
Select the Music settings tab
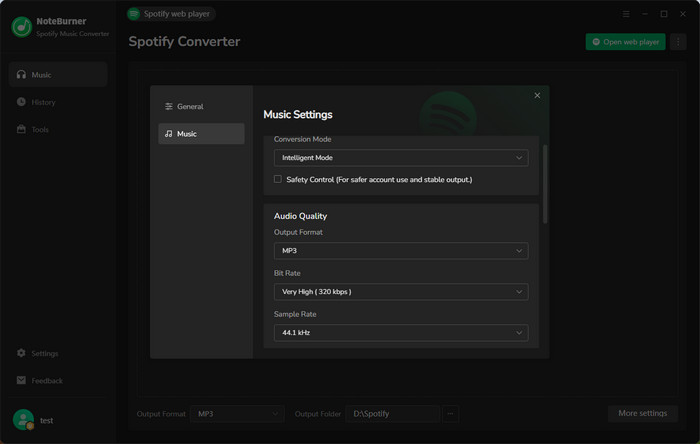pyautogui.click(x=201, y=133)
